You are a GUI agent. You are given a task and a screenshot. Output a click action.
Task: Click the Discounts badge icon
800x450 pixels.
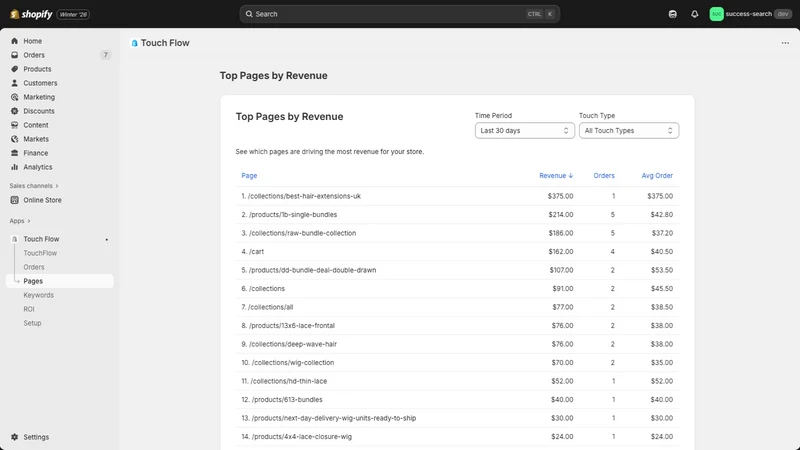pyautogui.click(x=14, y=111)
